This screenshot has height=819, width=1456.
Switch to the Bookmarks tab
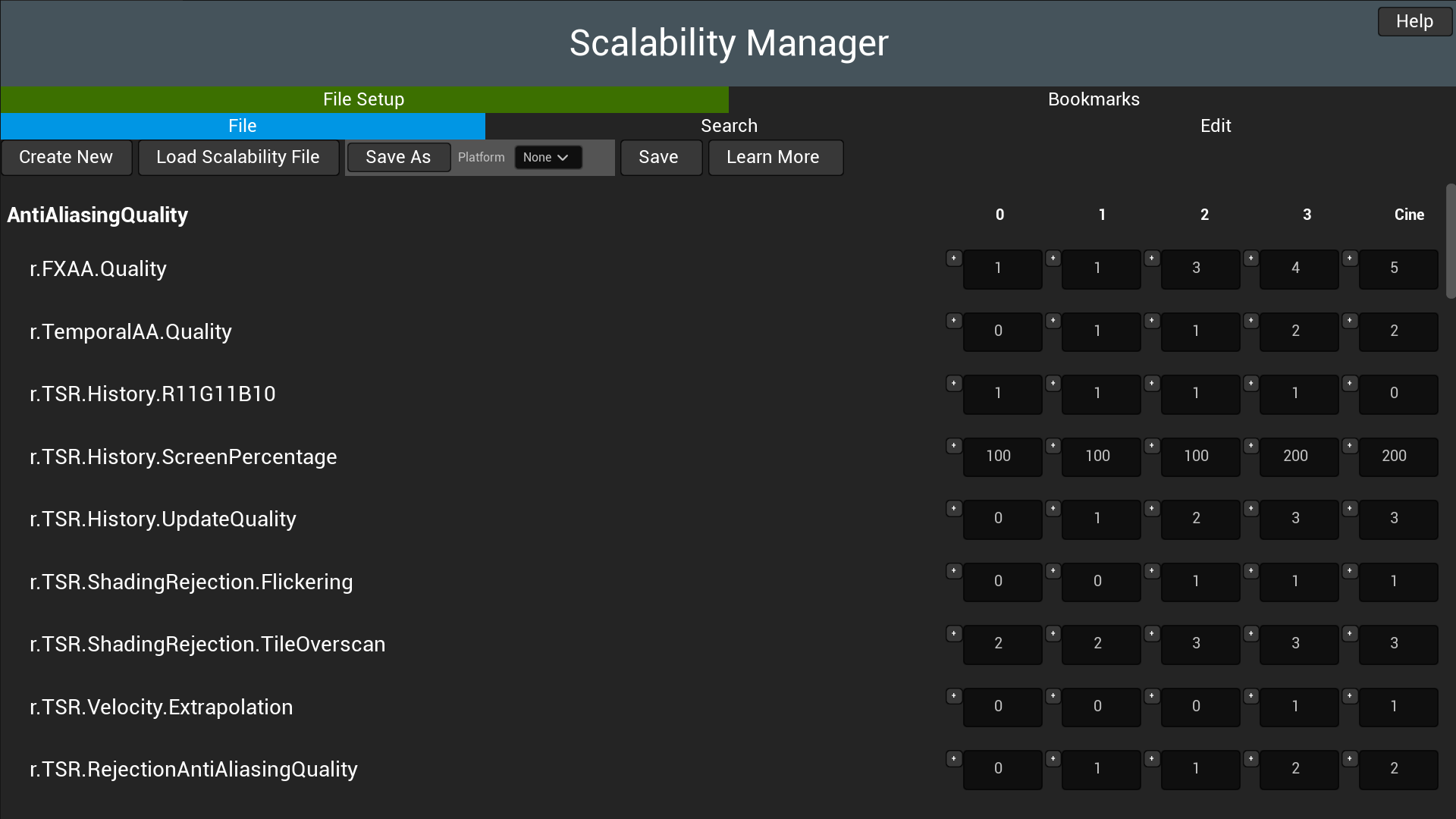(1093, 99)
